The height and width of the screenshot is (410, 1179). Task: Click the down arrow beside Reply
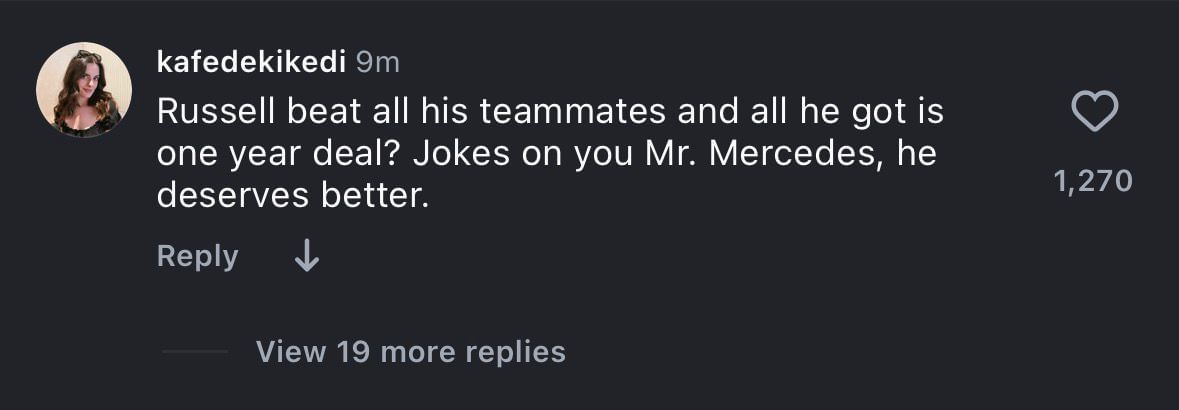307,257
